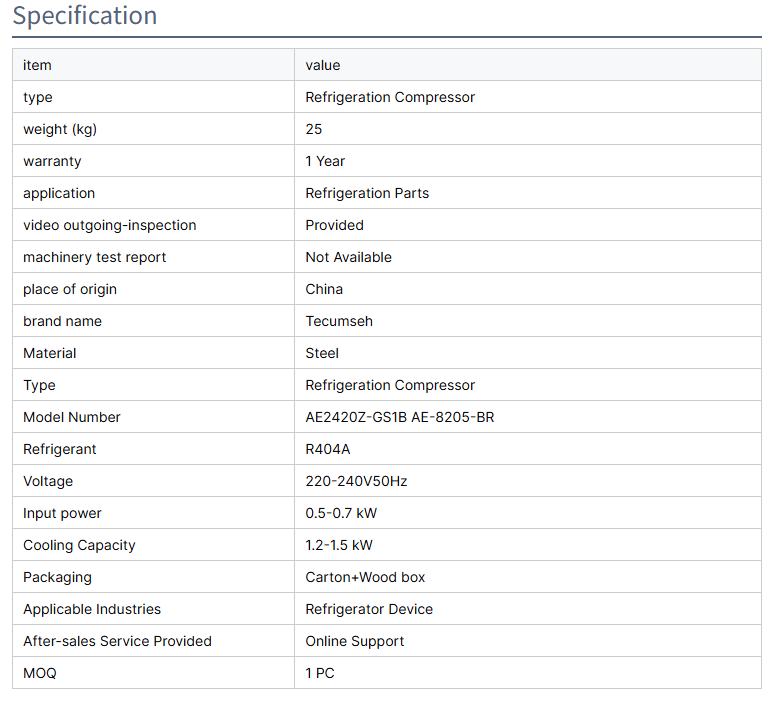Select the R404A refrigerant value

tap(328, 449)
